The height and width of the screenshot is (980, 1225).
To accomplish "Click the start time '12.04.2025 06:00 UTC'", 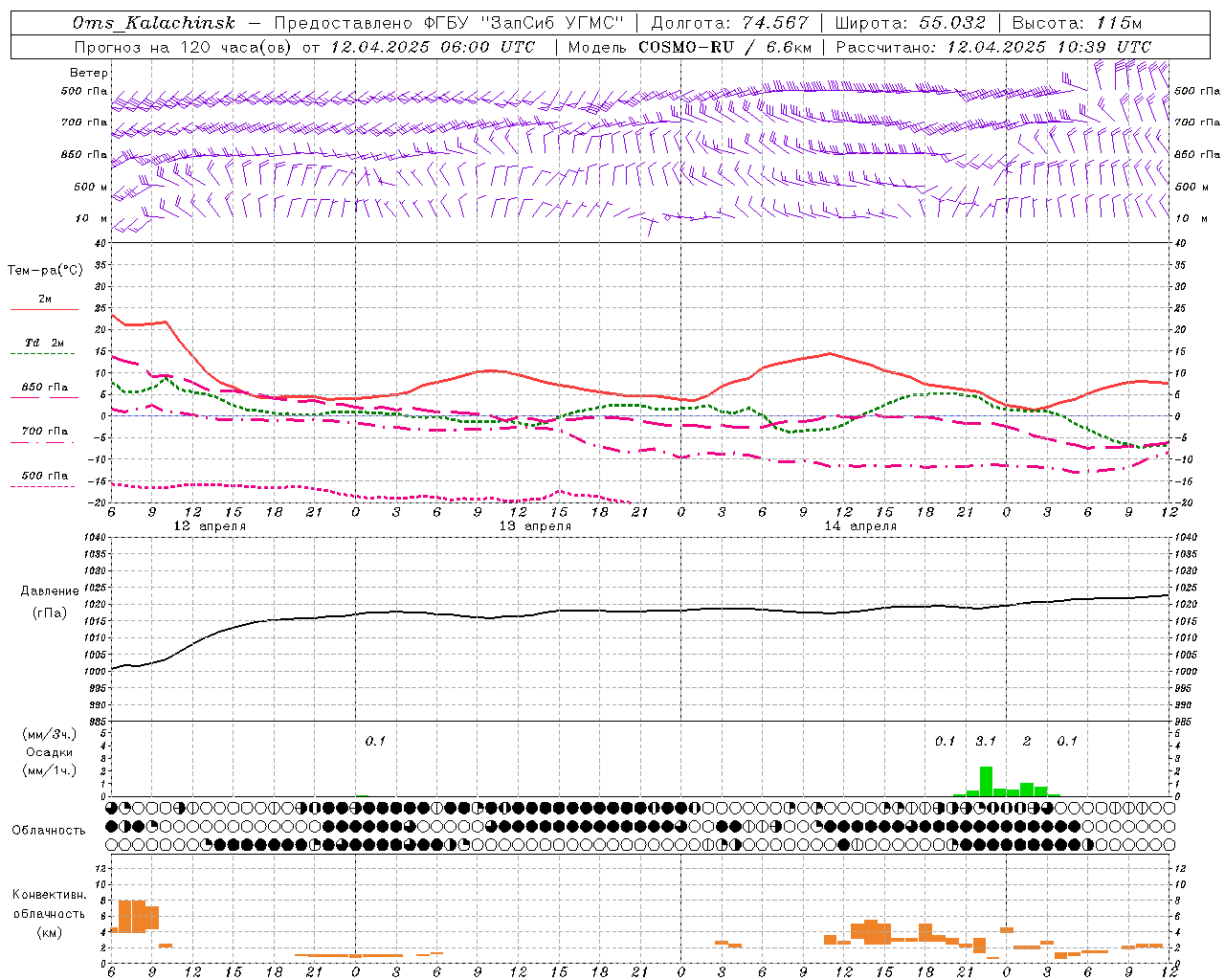I will click(433, 47).
